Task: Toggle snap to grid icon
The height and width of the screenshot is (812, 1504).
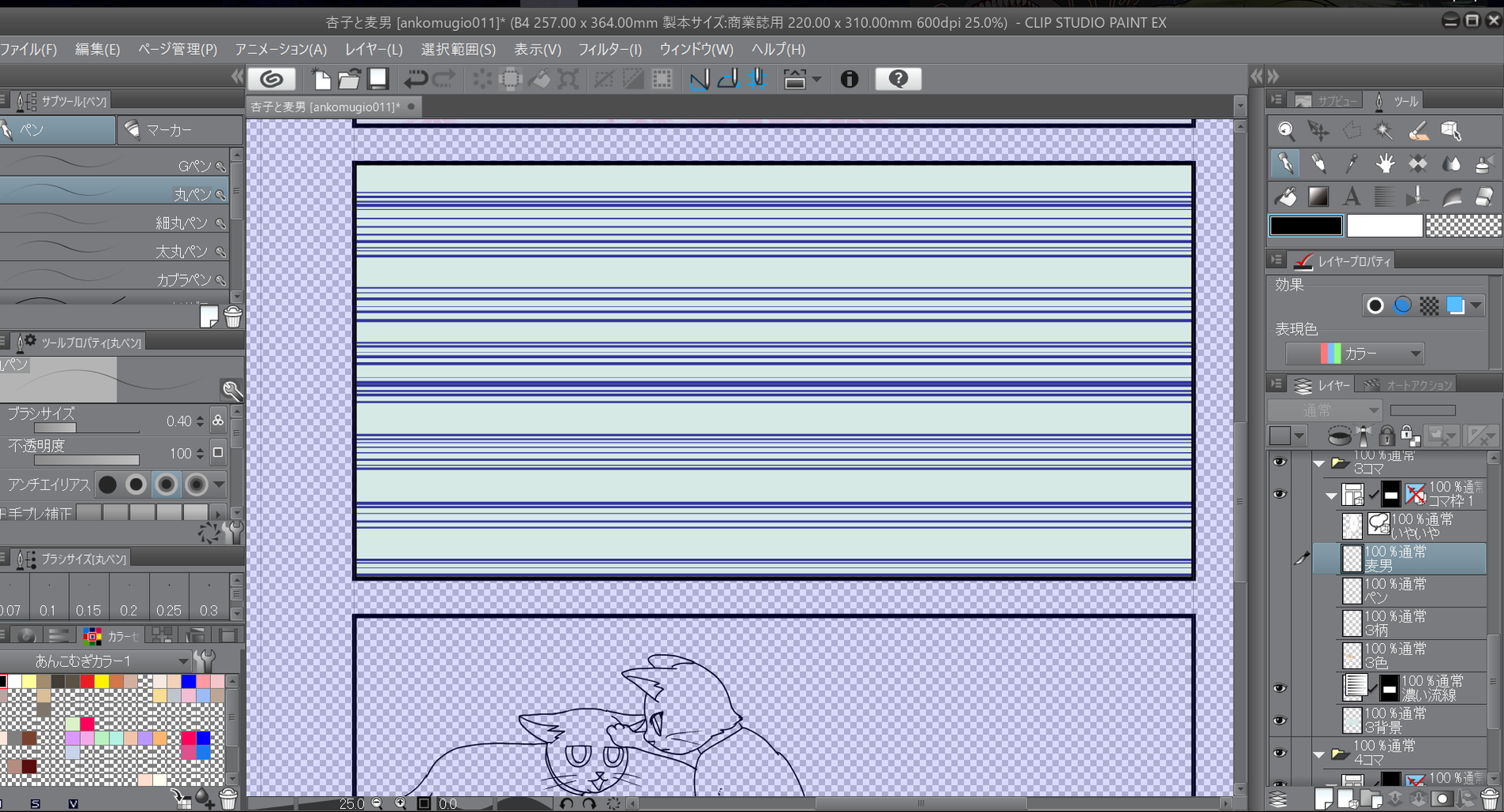Action: pyautogui.click(x=758, y=79)
